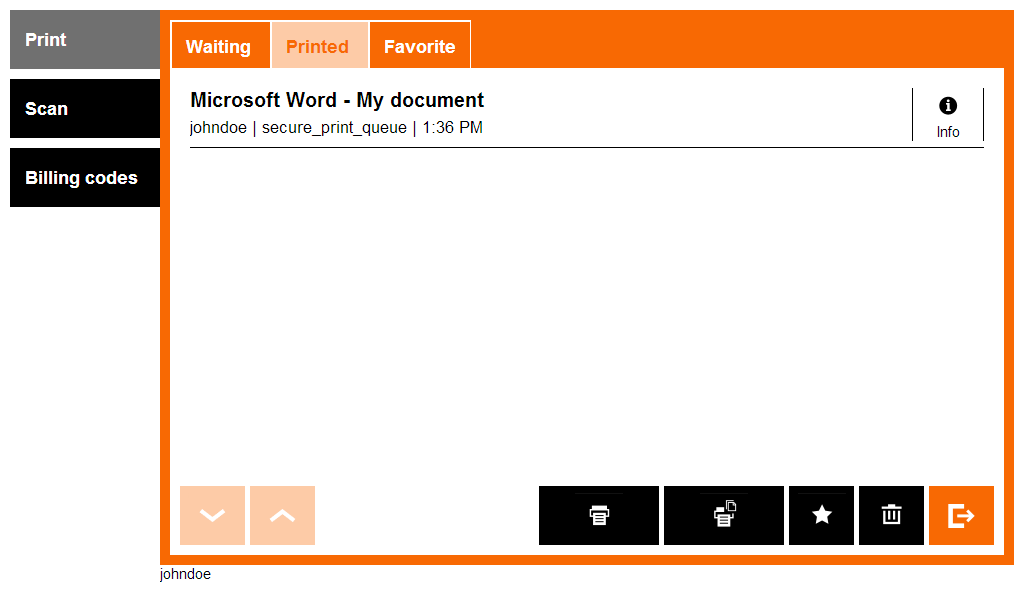Select the 'Microsoft Word - My document' job

[x=337, y=100]
